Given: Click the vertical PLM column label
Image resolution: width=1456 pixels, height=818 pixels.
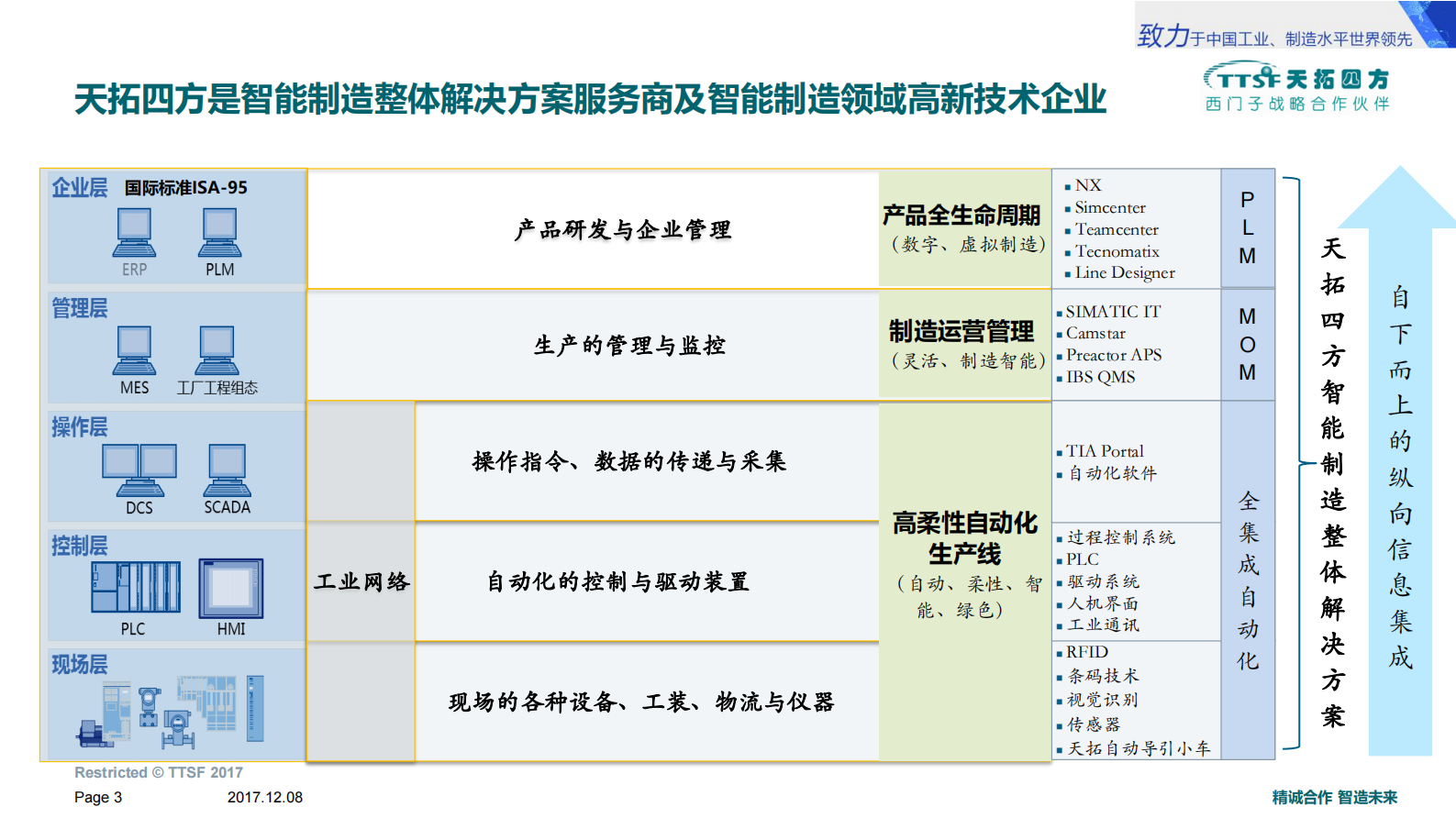Looking at the screenshot, I should 1248,227.
